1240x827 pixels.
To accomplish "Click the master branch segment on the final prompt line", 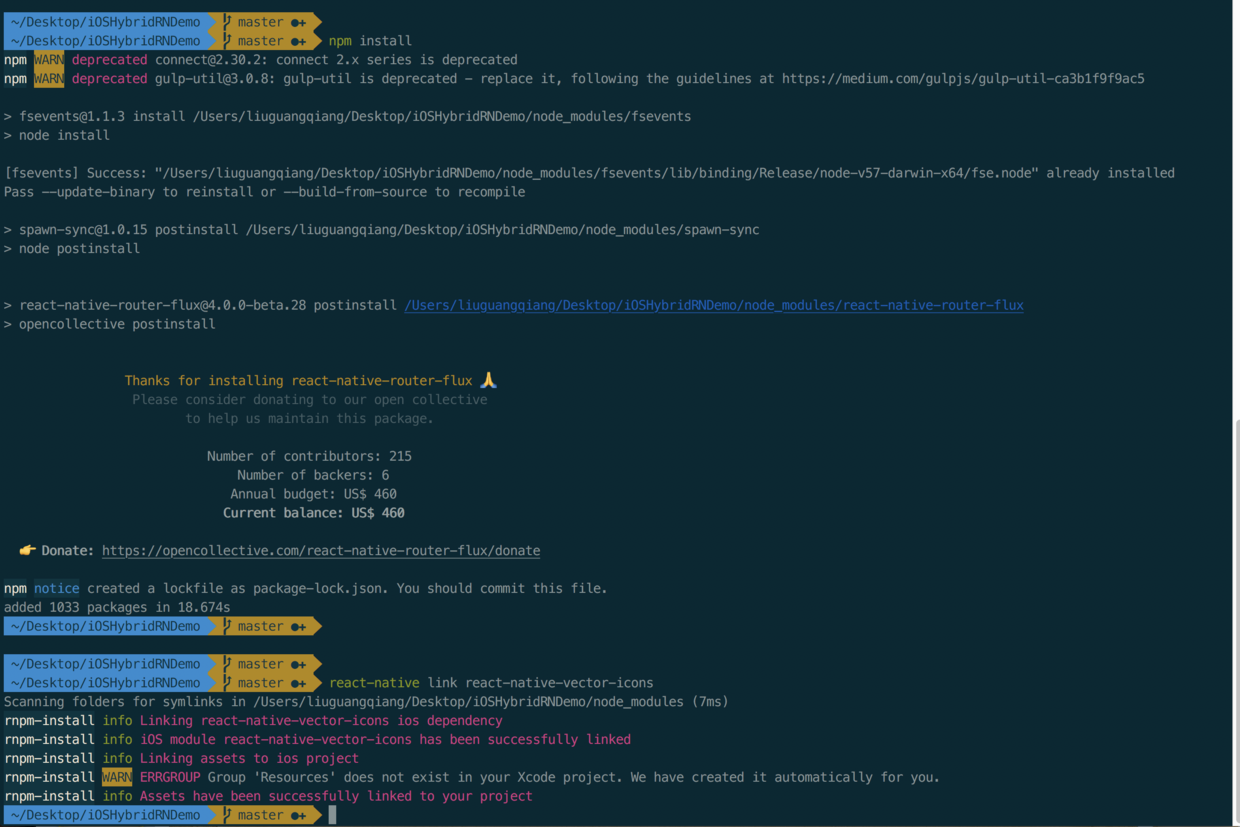I will [264, 816].
